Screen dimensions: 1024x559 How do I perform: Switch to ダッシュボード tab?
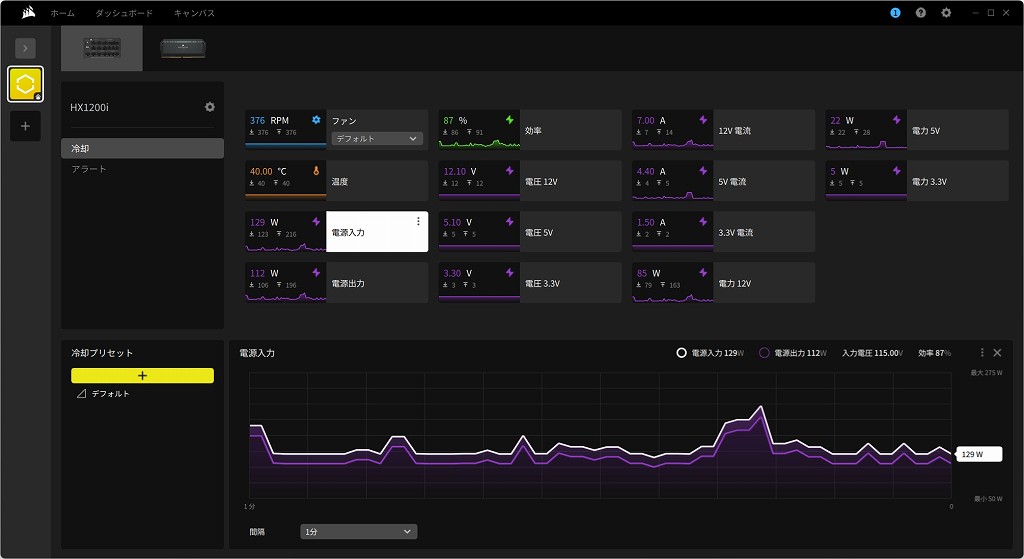(124, 13)
